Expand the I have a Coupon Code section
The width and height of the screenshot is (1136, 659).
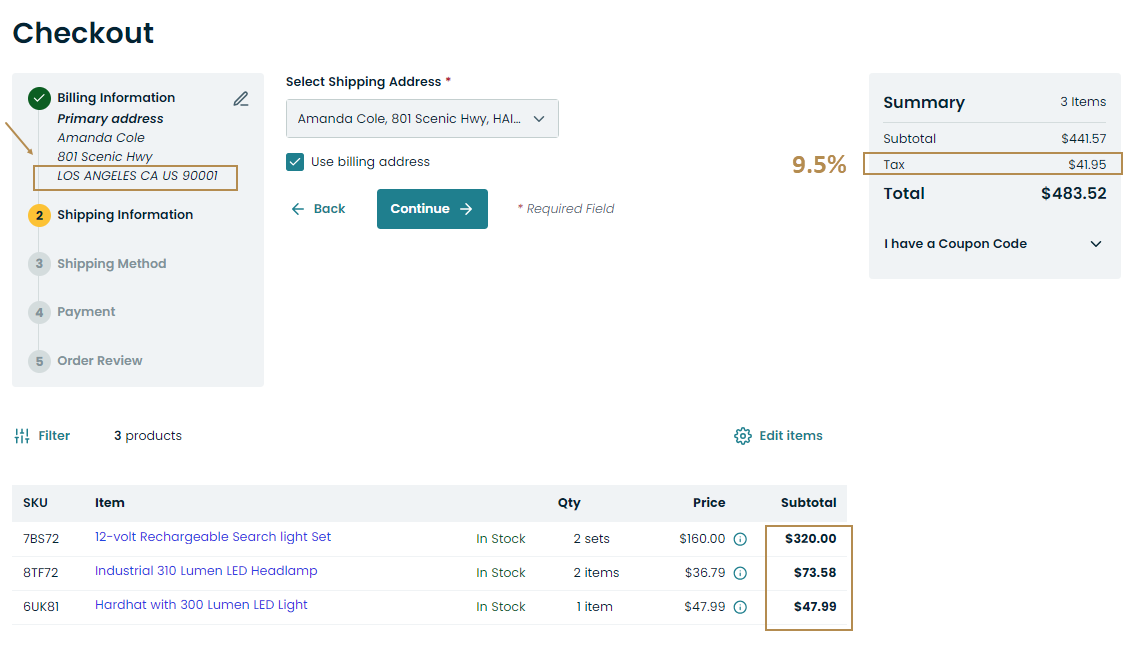click(994, 244)
